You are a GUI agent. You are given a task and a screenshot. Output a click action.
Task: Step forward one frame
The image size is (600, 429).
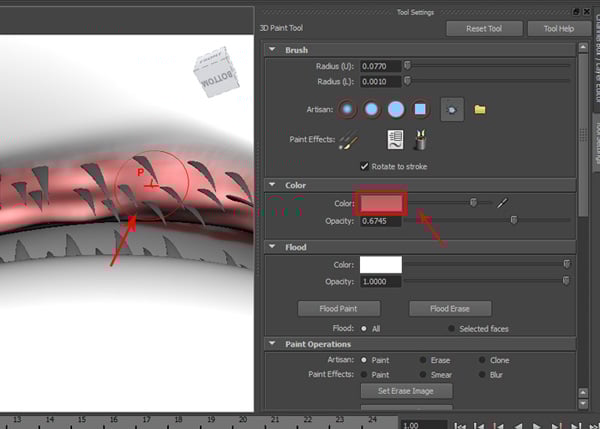(x=576, y=426)
